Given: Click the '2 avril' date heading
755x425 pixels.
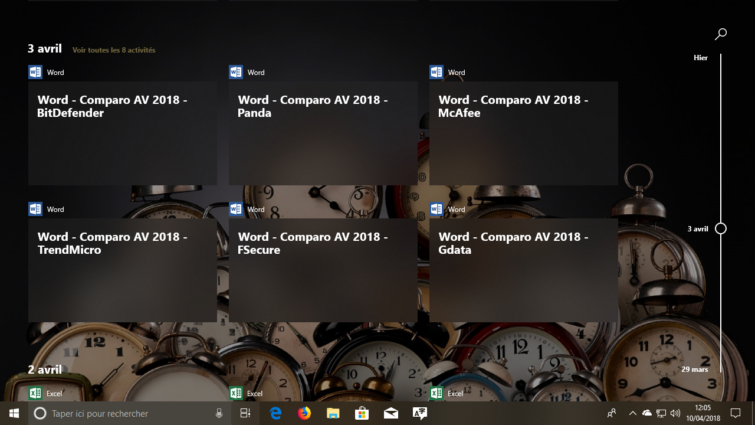Looking at the screenshot, I should tap(45, 370).
